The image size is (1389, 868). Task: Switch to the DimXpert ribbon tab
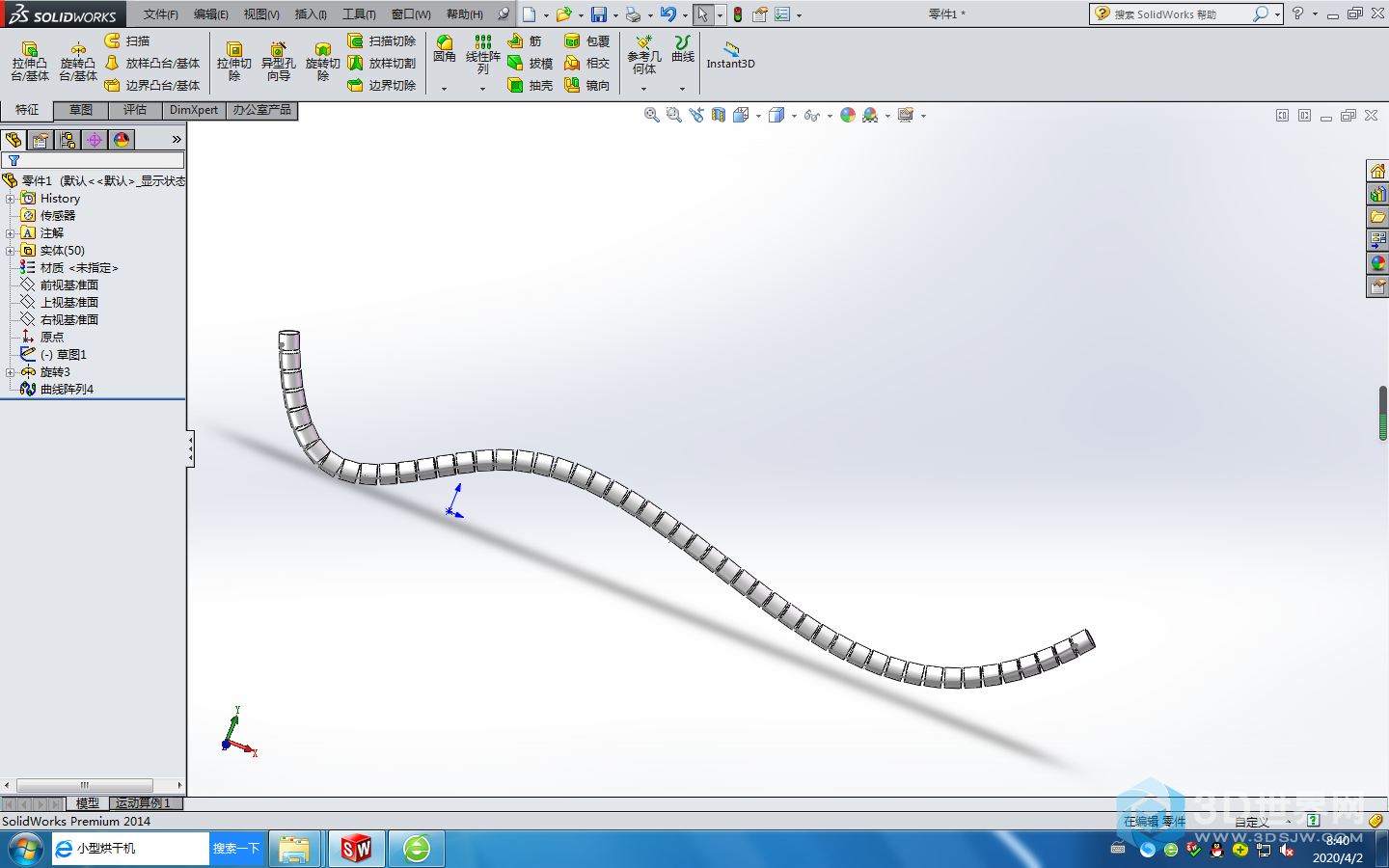(x=194, y=110)
